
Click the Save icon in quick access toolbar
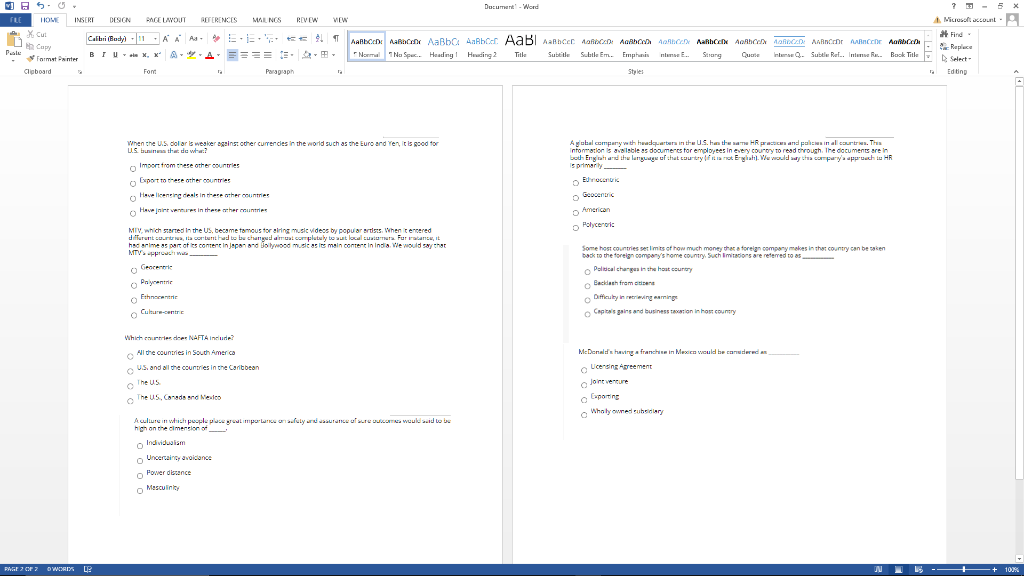pos(25,6)
